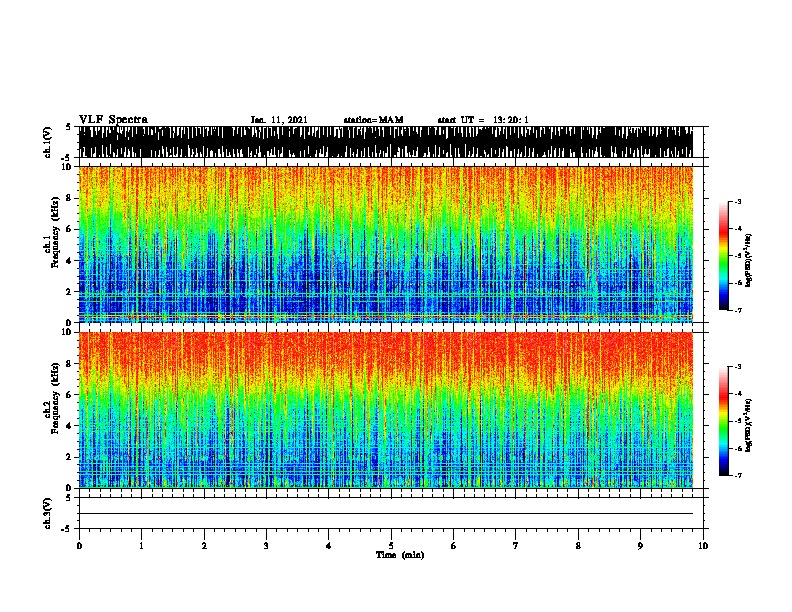Click time axis tick label "6"
The height and width of the screenshot is (612, 792).
454,546
